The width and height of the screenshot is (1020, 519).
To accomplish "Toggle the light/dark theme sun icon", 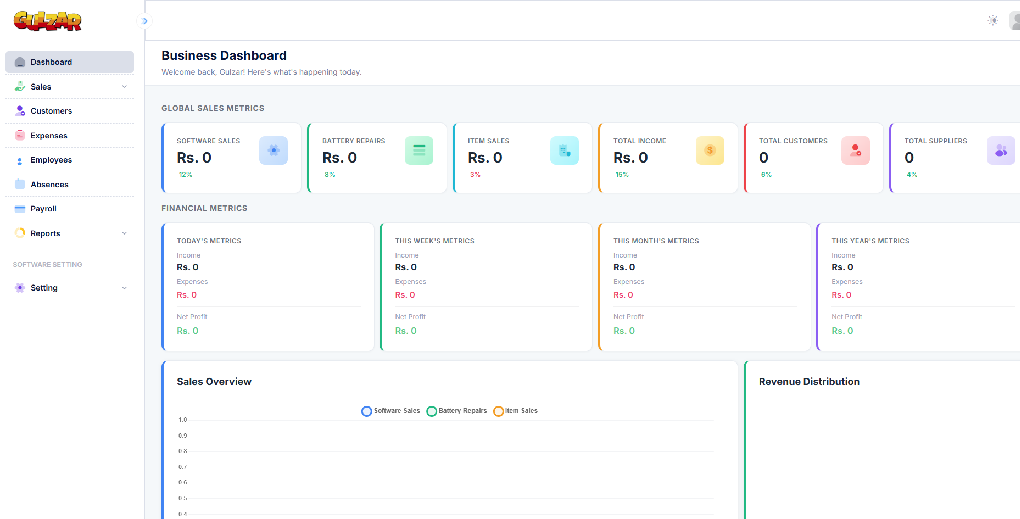I will point(992,20).
